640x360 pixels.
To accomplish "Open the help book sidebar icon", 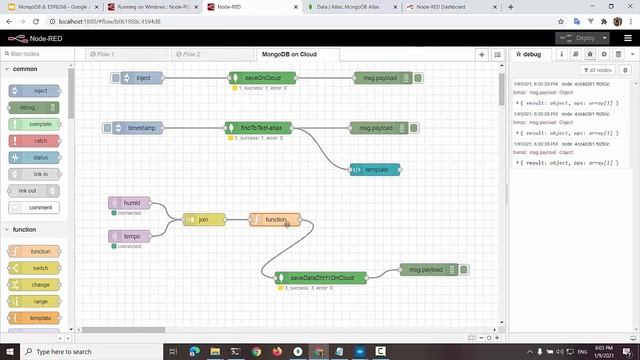I will point(576,54).
